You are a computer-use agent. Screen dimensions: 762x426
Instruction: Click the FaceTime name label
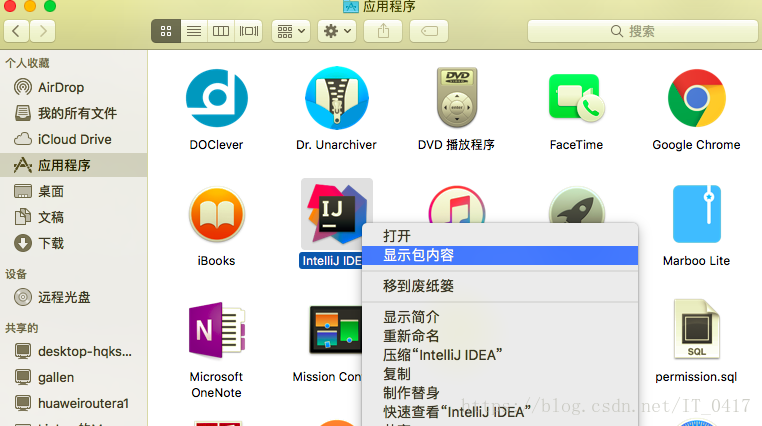pos(576,145)
